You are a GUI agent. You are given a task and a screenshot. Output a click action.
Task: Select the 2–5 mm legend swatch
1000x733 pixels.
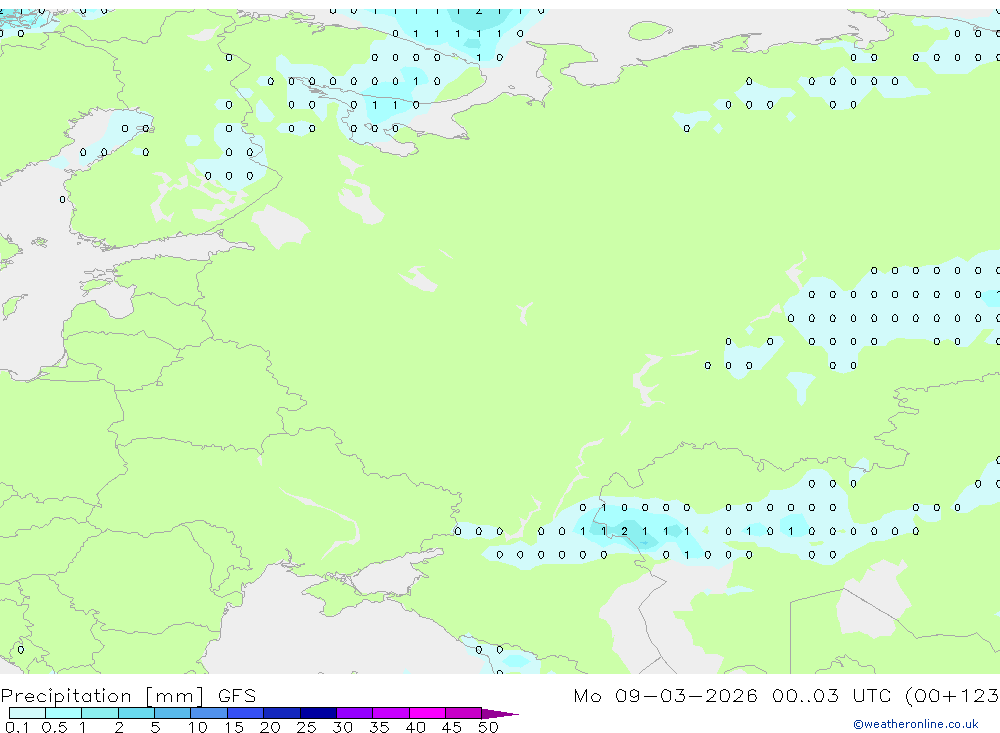point(136,713)
